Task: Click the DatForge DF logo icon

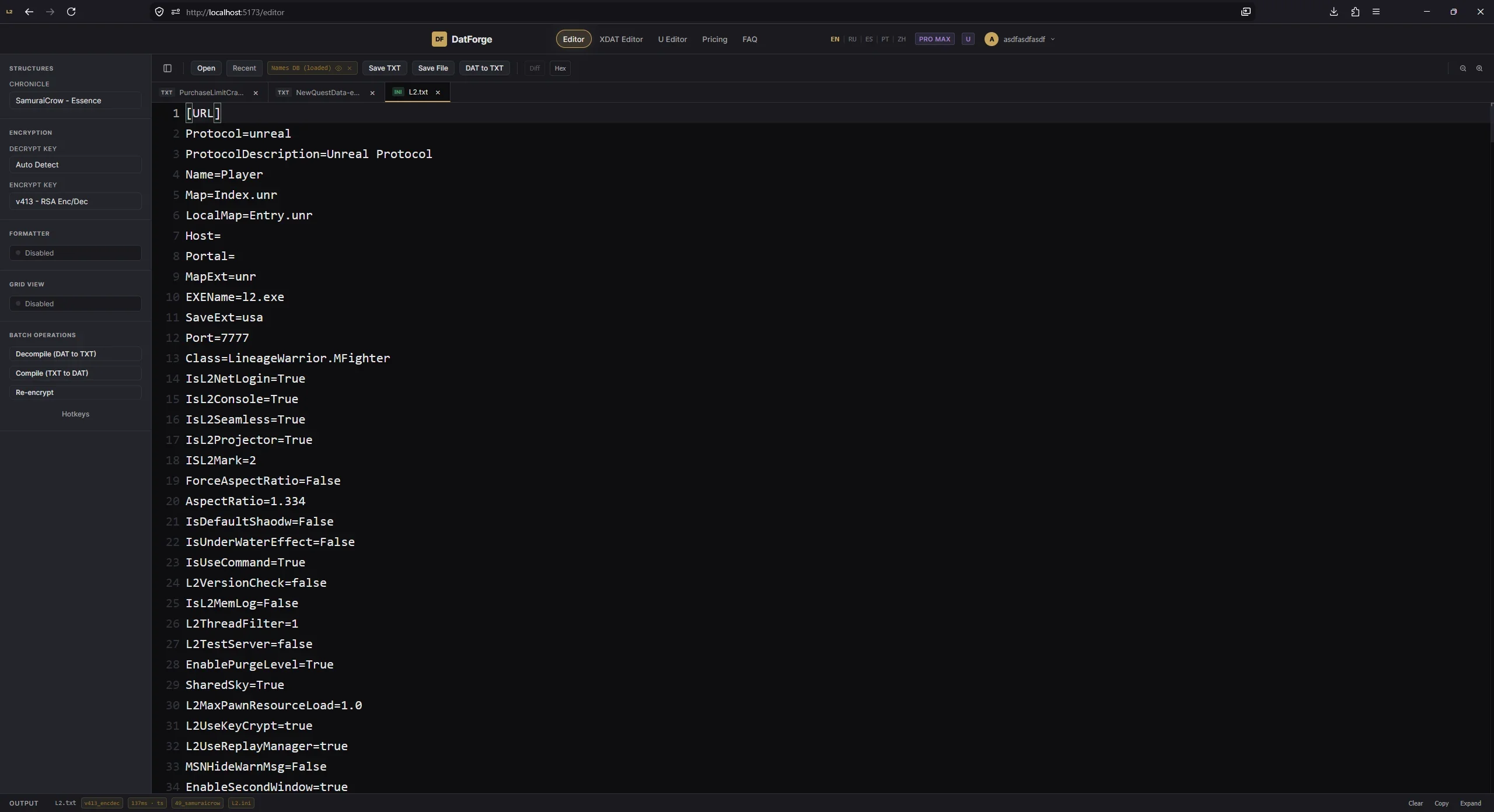Action: [x=439, y=39]
